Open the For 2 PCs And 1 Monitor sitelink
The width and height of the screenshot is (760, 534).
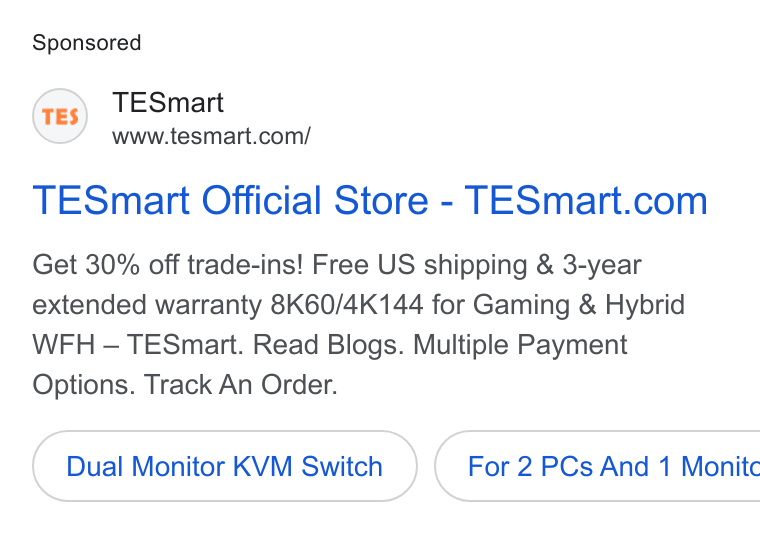coord(597,466)
